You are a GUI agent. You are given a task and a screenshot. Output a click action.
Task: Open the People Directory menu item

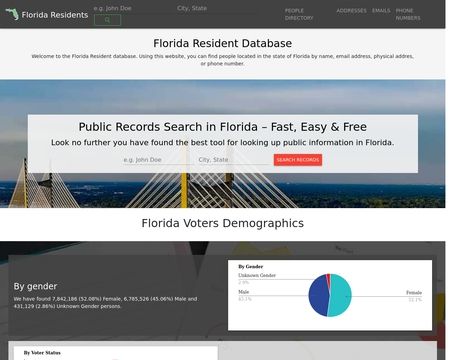point(299,14)
